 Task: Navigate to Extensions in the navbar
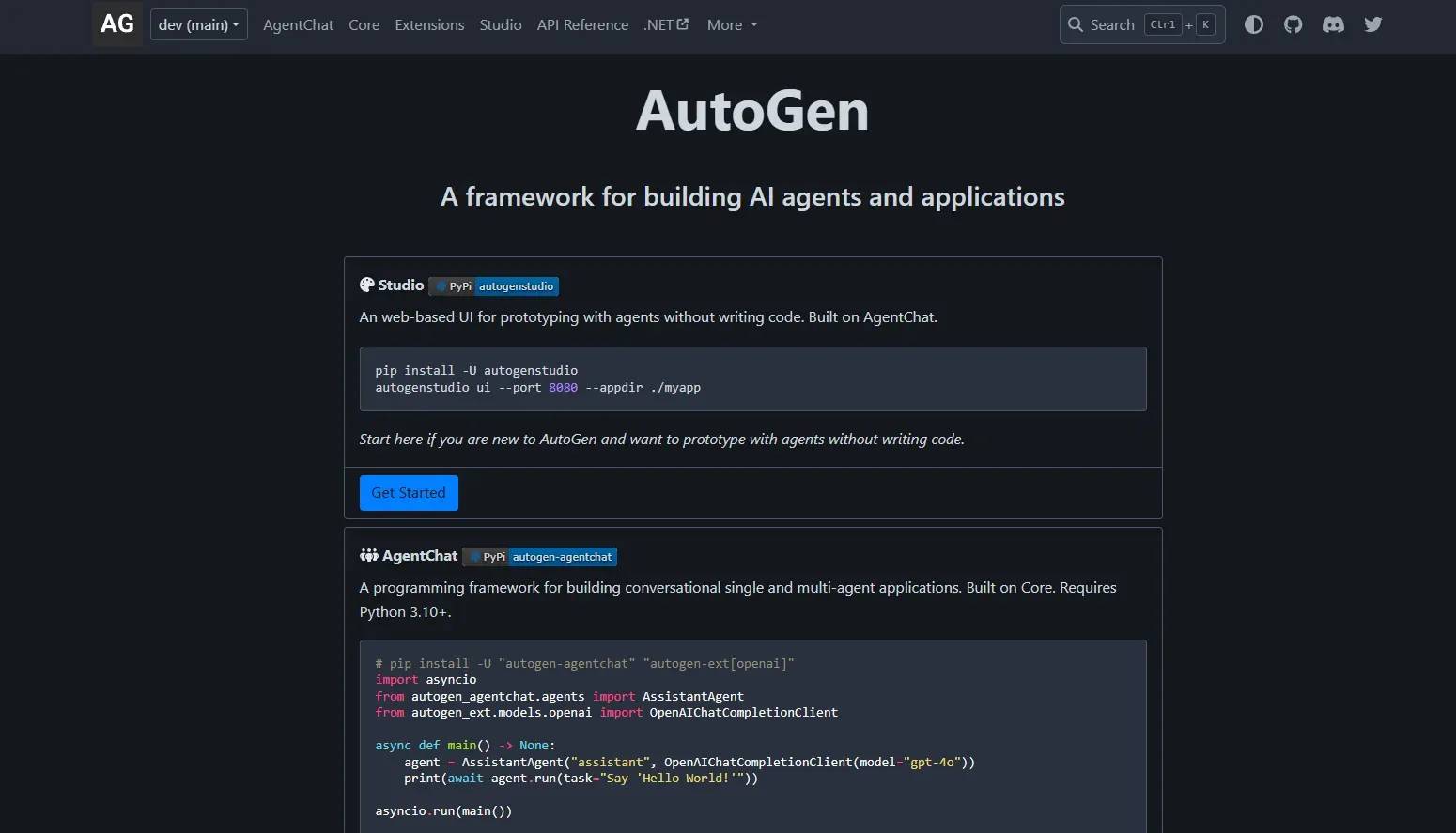pyautogui.click(x=429, y=25)
